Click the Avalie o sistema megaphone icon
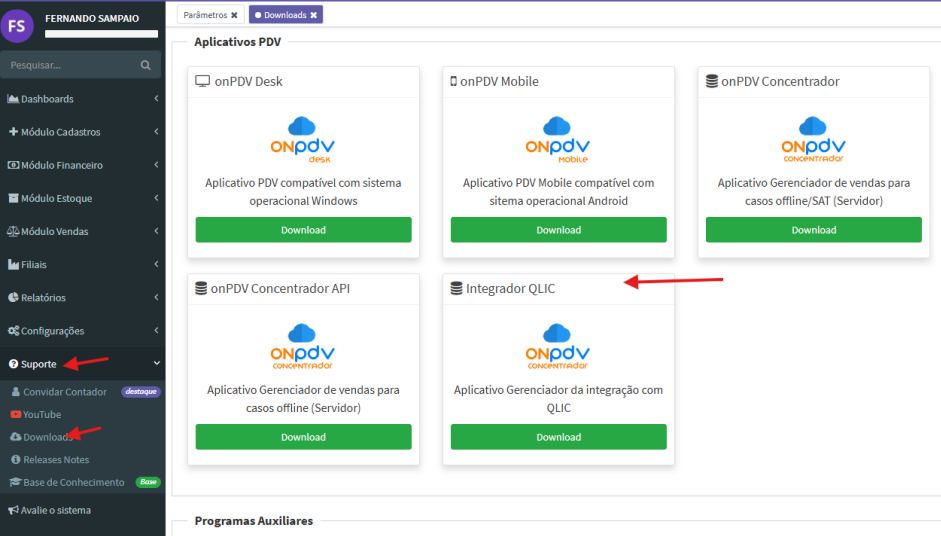Image resolution: width=941 pixels, height=536 pixels. 13,510
